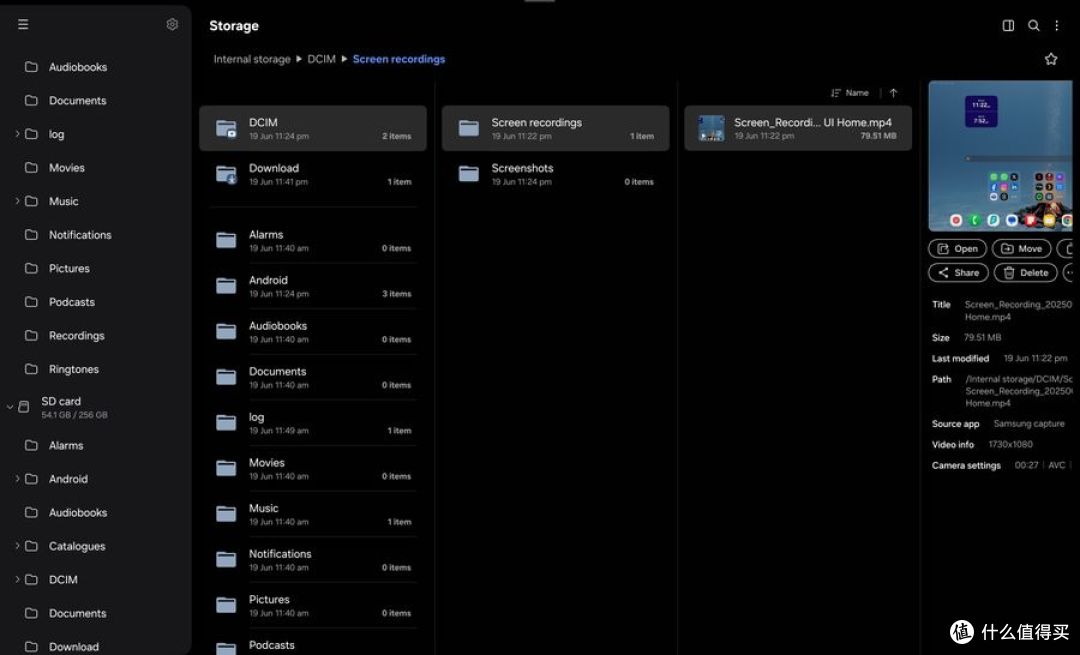The width and height of the screenshot is (1080, 655).
Task: Select SD card storage entry
Action: (x=74, y=407)
